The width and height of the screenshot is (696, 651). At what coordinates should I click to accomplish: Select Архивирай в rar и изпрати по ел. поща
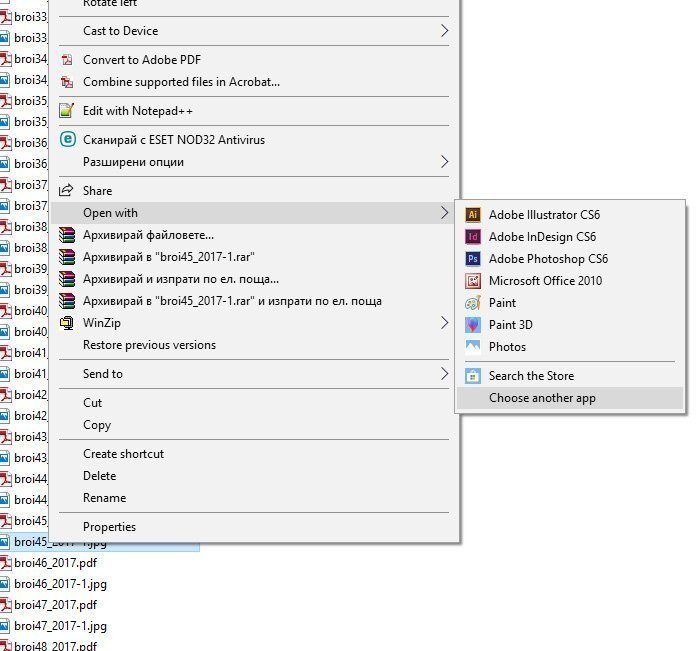click(255, 301)
